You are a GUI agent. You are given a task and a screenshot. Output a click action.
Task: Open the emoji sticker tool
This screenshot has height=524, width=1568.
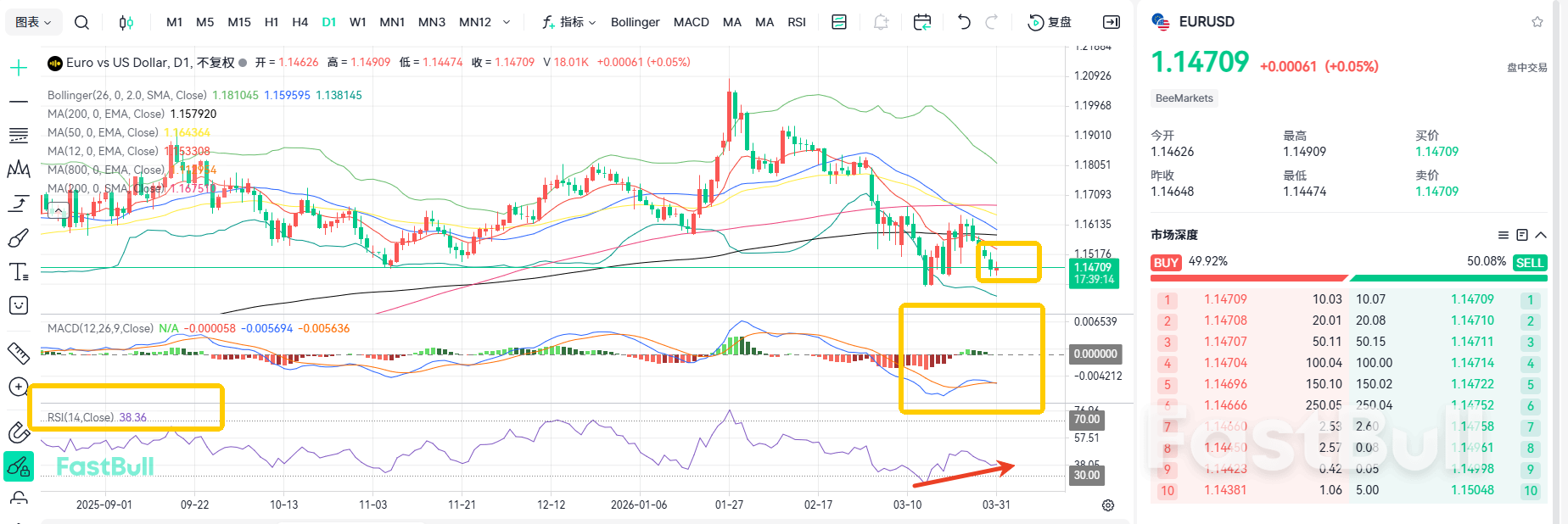[x=19, y=305]
